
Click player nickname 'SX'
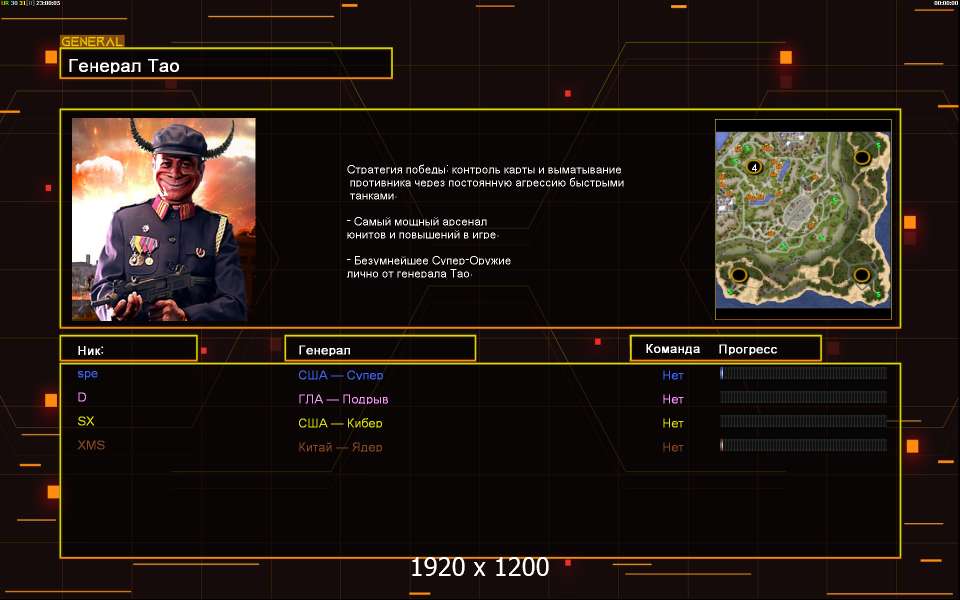point(86,421)
